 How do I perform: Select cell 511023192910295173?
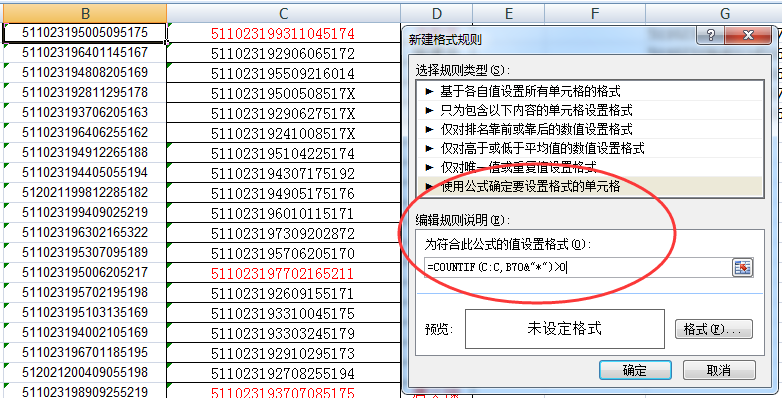tap(283, 353)
